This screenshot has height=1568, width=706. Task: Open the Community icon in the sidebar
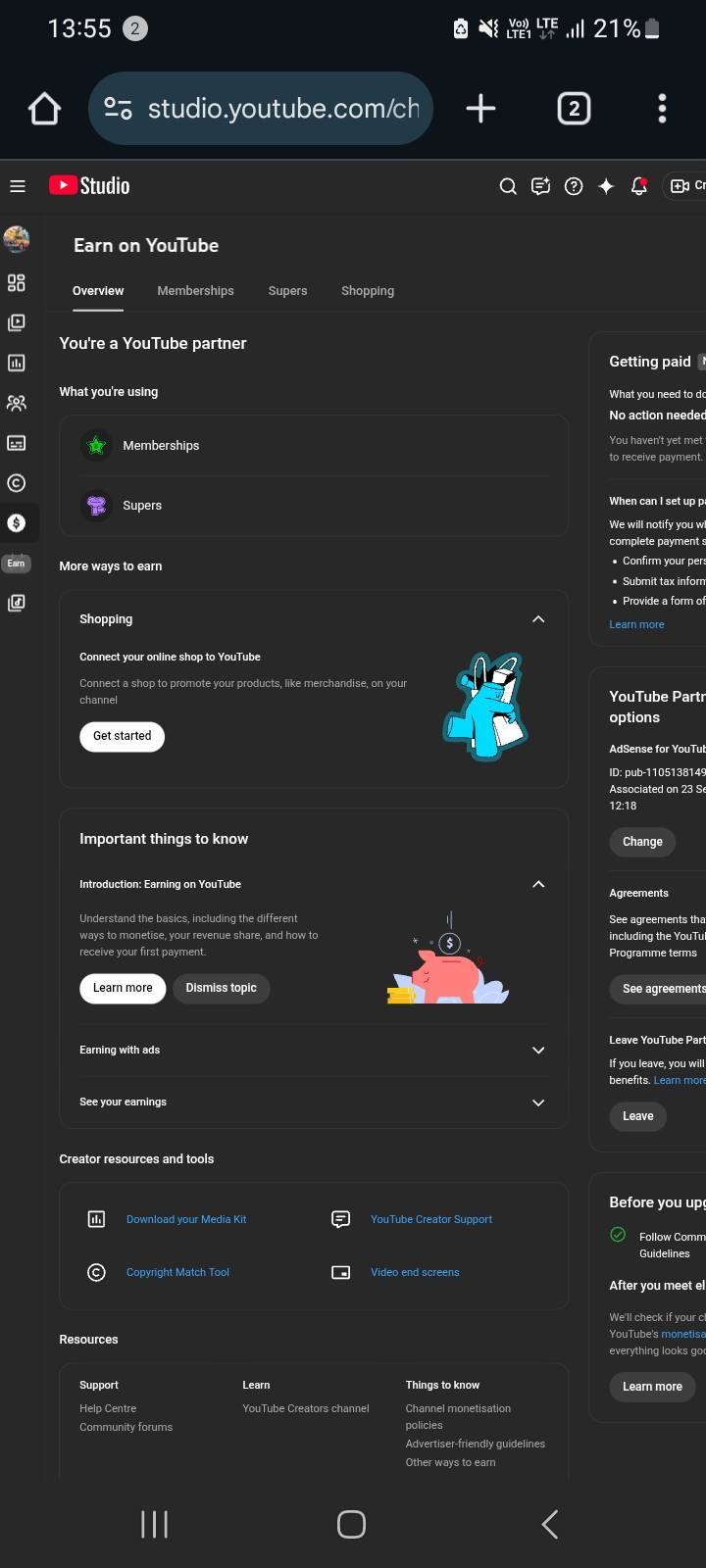tap(17, 403)
